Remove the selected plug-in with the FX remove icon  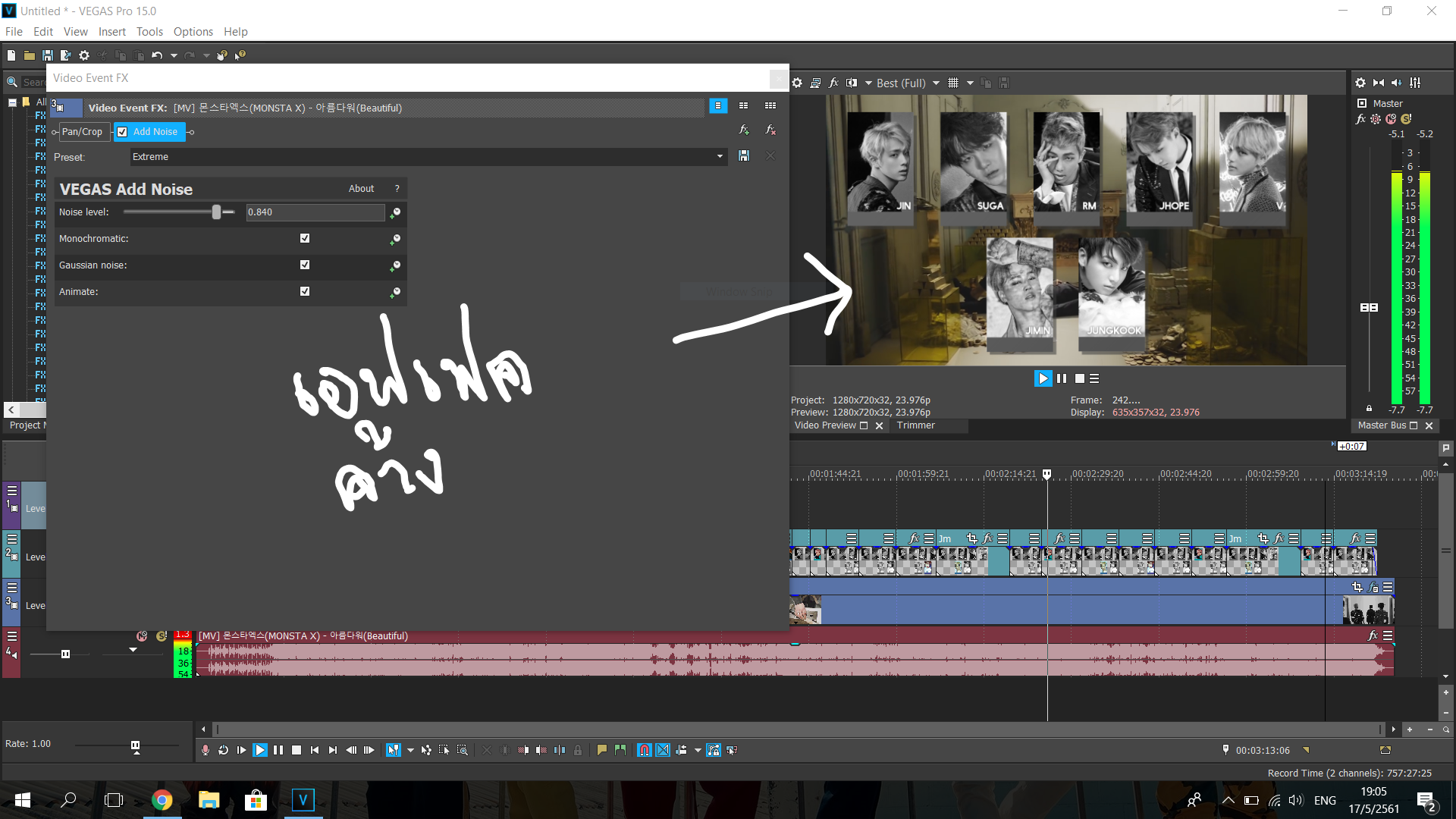(770, 130)
